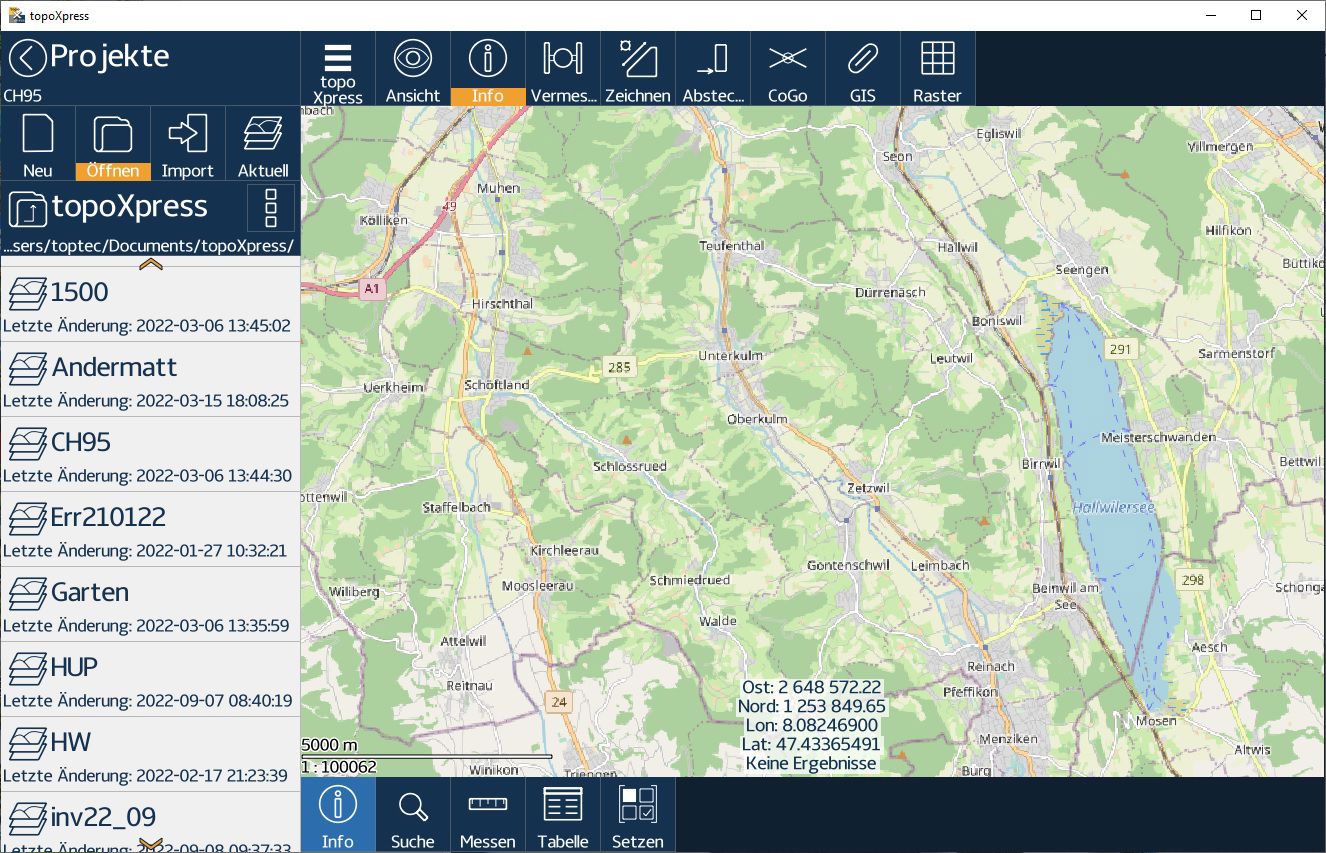Select the Info tab in top toolbar
Viewport: 1326px width, 853px height.
coord(488,68)
